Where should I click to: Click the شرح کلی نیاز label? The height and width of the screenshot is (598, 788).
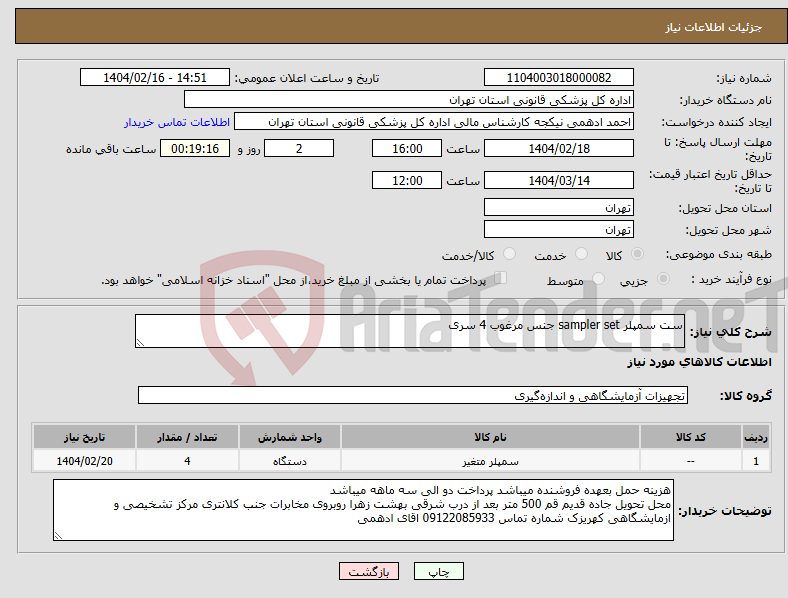[730, 332]
